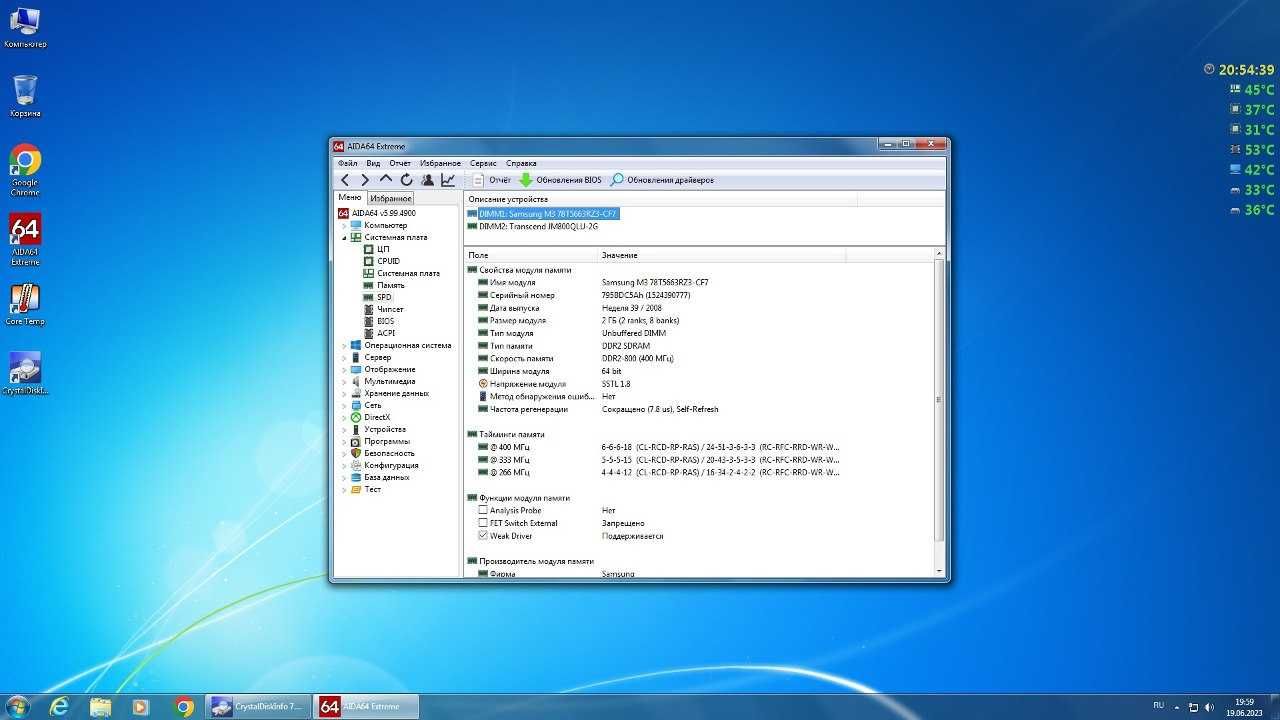Open the Отчёт menu in menu bar
The width and height of the screenshot is (1280, 720).
(x=400, y=163)
